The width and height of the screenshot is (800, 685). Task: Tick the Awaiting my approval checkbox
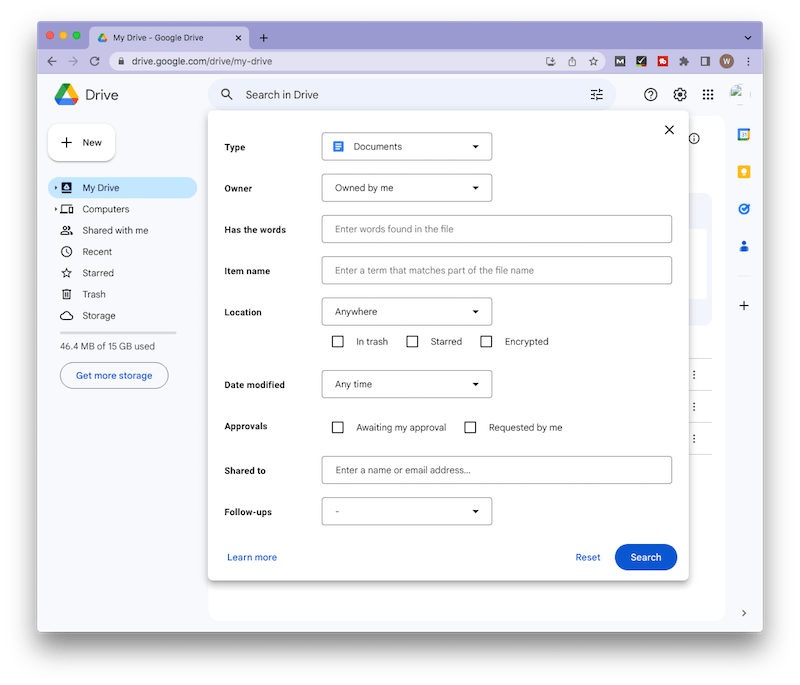[x=338, y=428]
